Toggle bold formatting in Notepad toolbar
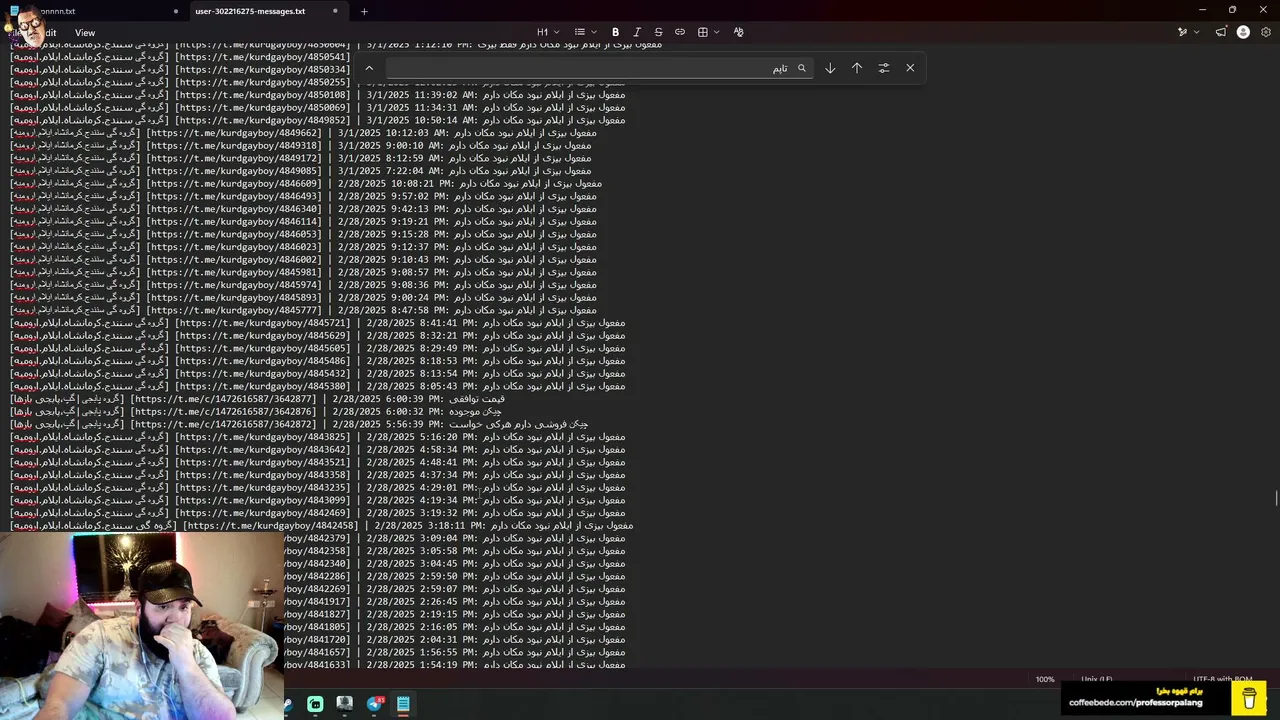The width and height of the screenshot is (1280, 720). pyautogui.click(x=615, y=32)
